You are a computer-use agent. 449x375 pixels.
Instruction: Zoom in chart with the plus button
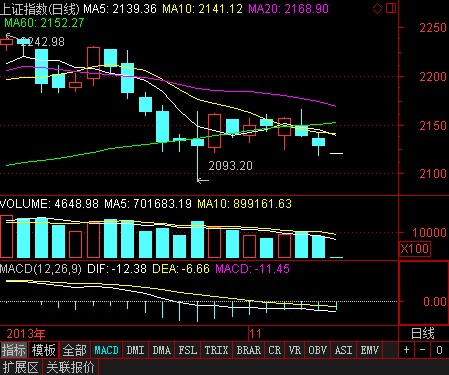click(406, 350)
